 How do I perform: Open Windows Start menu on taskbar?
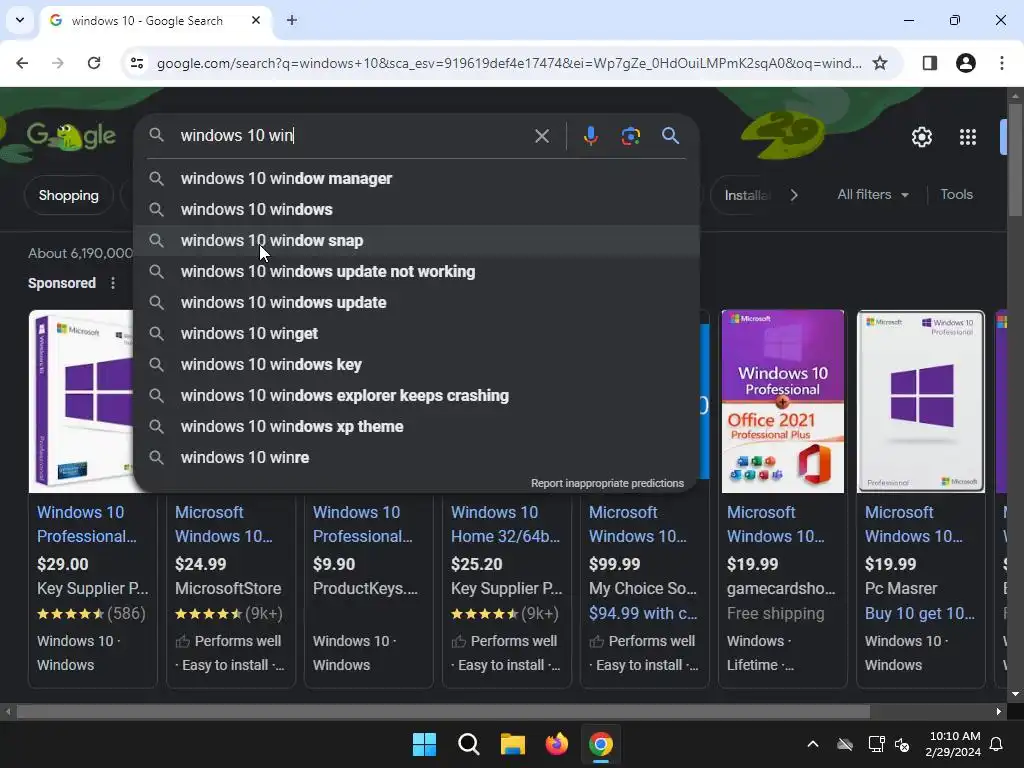(424, 744)
